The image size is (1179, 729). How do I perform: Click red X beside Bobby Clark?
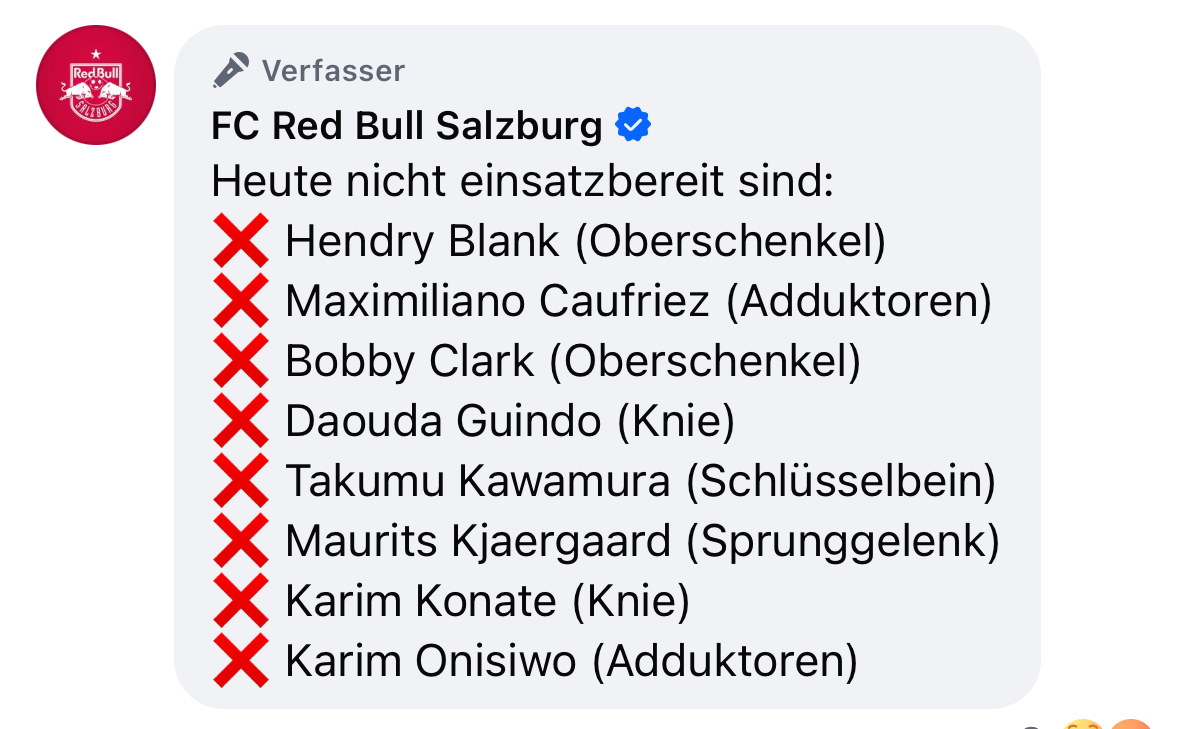click(241, 361)
